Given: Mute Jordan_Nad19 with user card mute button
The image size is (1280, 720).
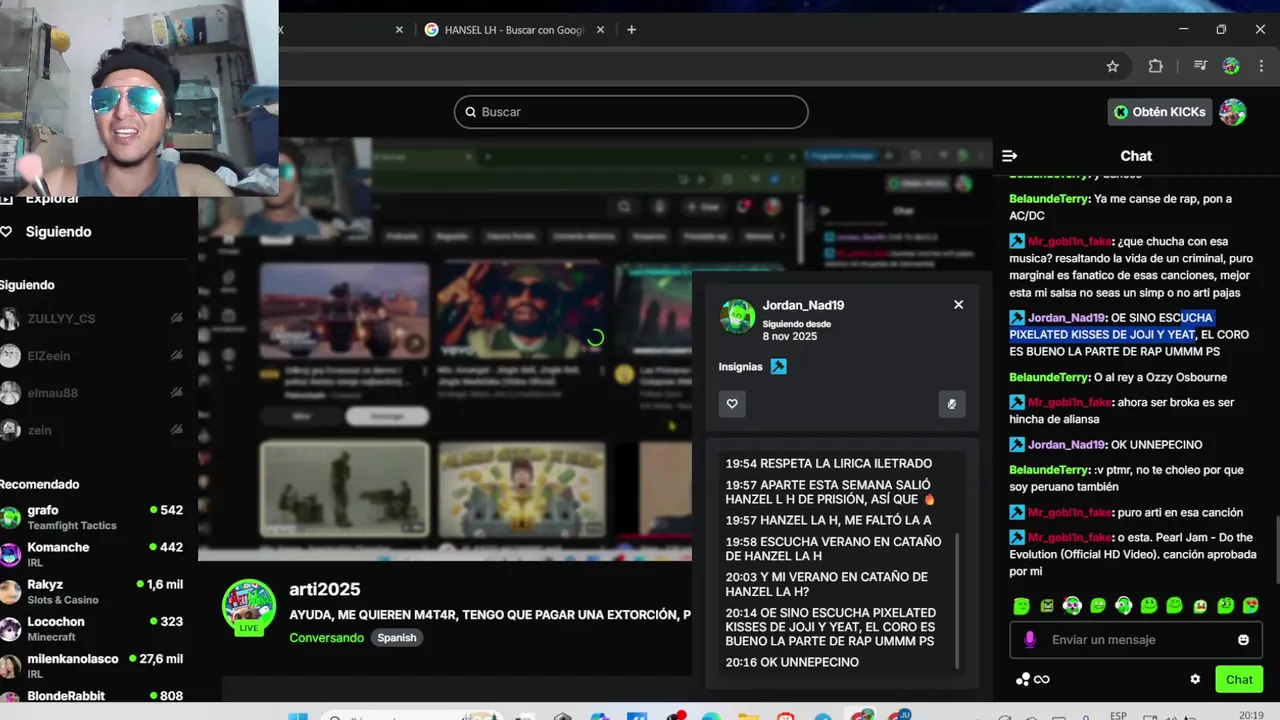Looking at the screenshot, I should pyautogui.click(x=952, y=404).
